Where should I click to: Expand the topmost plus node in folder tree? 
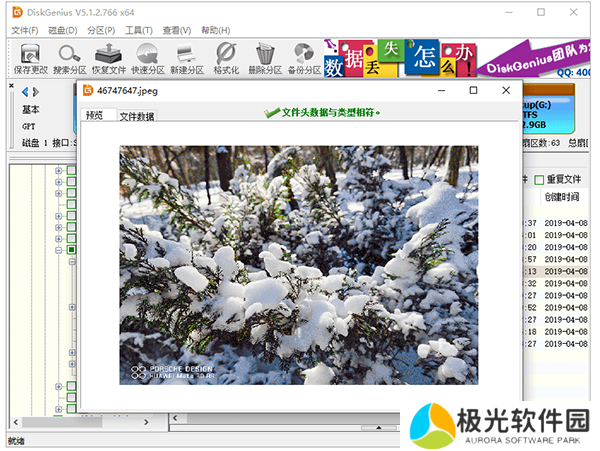59,171
